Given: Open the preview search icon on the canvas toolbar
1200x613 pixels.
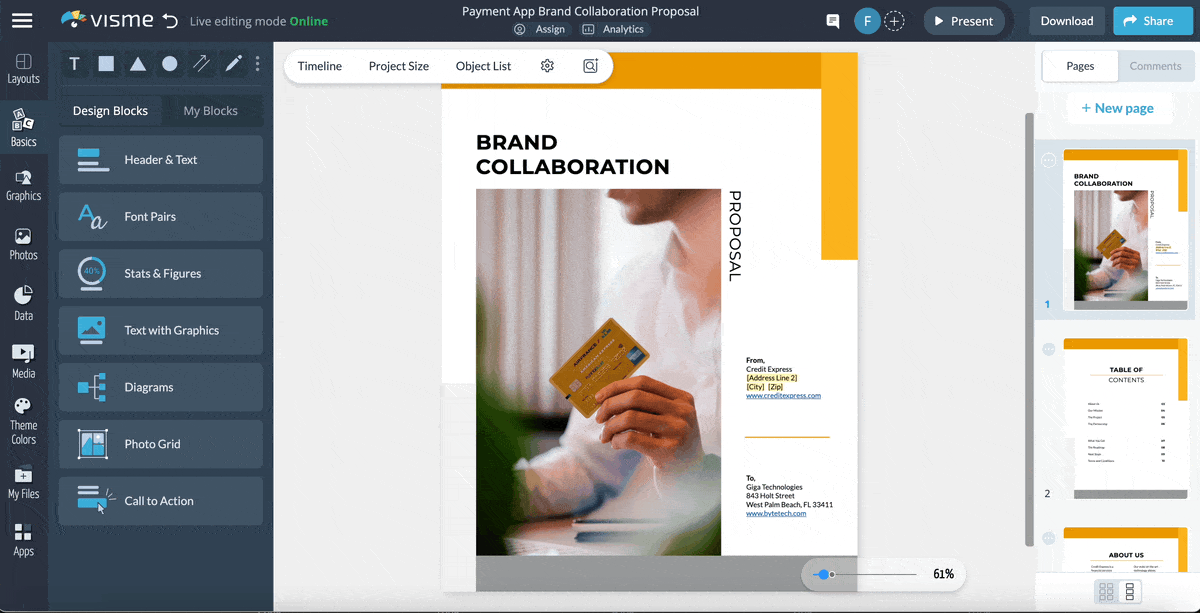Looking at the screenshot, I should [590, 65].
